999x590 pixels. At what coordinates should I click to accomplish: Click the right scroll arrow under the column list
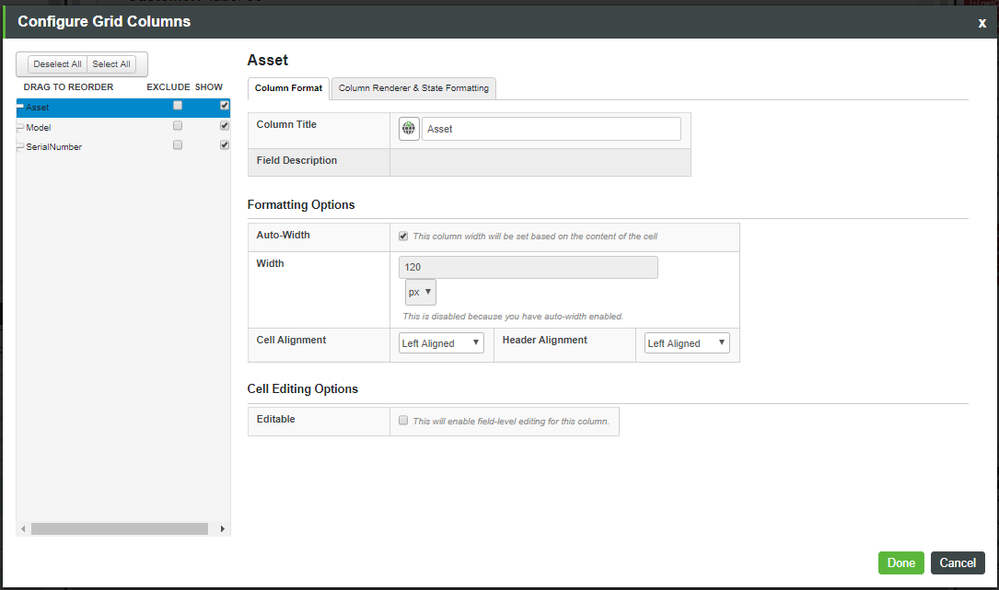222,528
